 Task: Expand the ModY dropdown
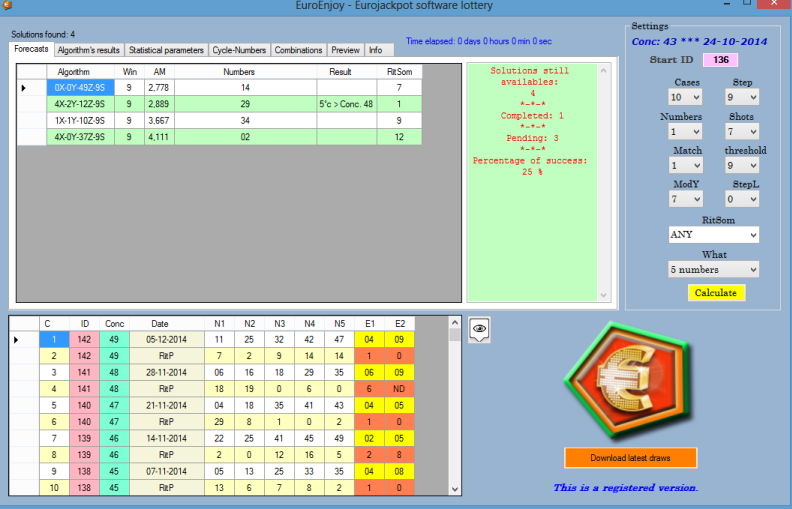pyautogui.click(x=685, y=199)
